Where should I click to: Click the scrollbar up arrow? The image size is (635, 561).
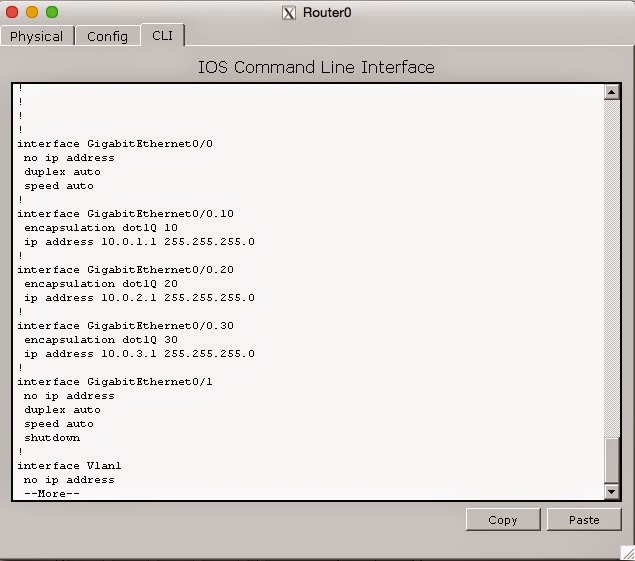point(612,92)
